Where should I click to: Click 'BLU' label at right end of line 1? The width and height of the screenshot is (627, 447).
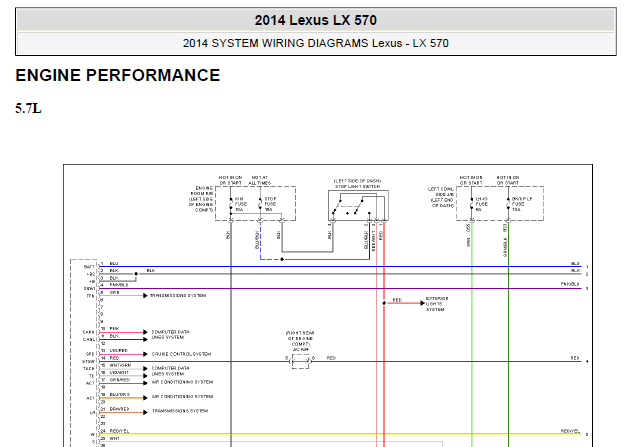coord(575,263)
